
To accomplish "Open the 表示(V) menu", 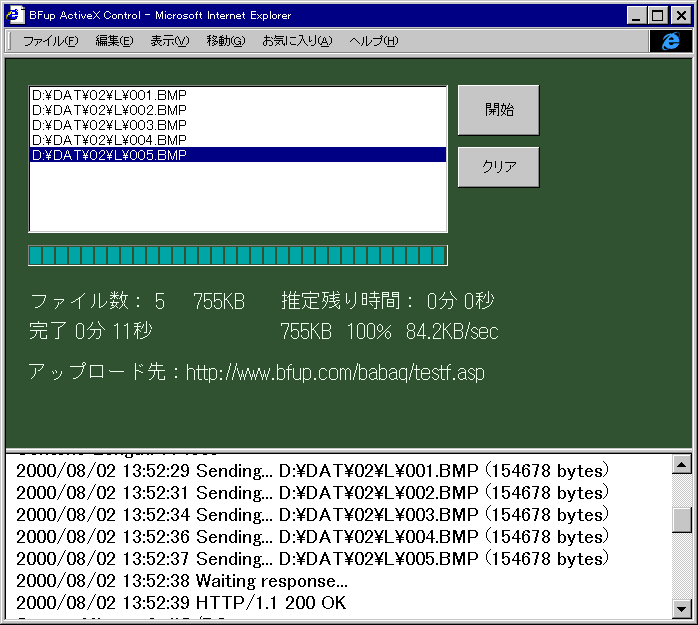I will pyautogui.click(x=170, y=41).
